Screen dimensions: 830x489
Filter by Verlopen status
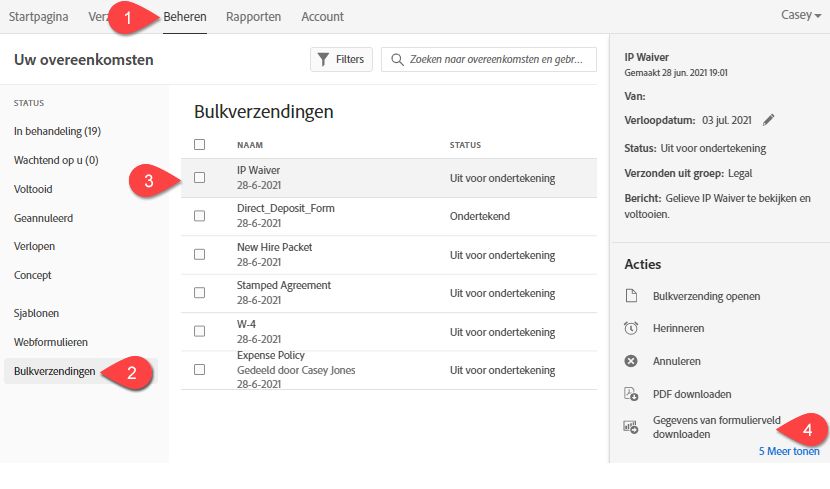pos(34,247)
